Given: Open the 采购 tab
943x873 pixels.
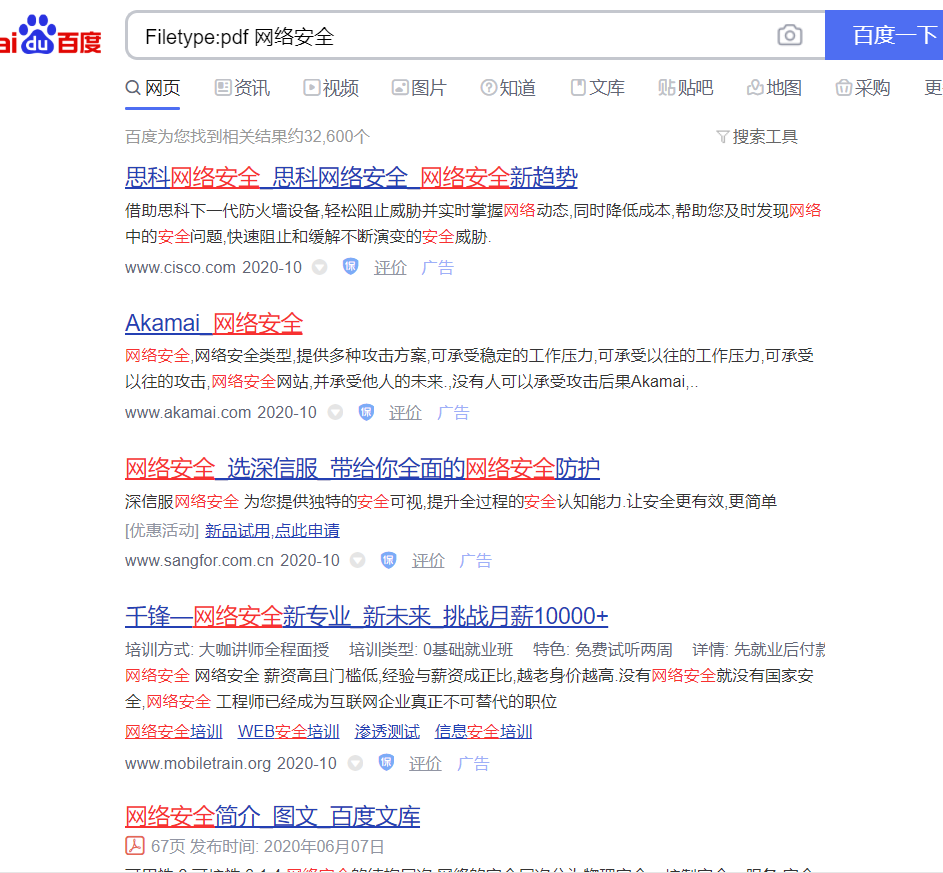Looking at the screenshot, I should (x=863, y=88).
